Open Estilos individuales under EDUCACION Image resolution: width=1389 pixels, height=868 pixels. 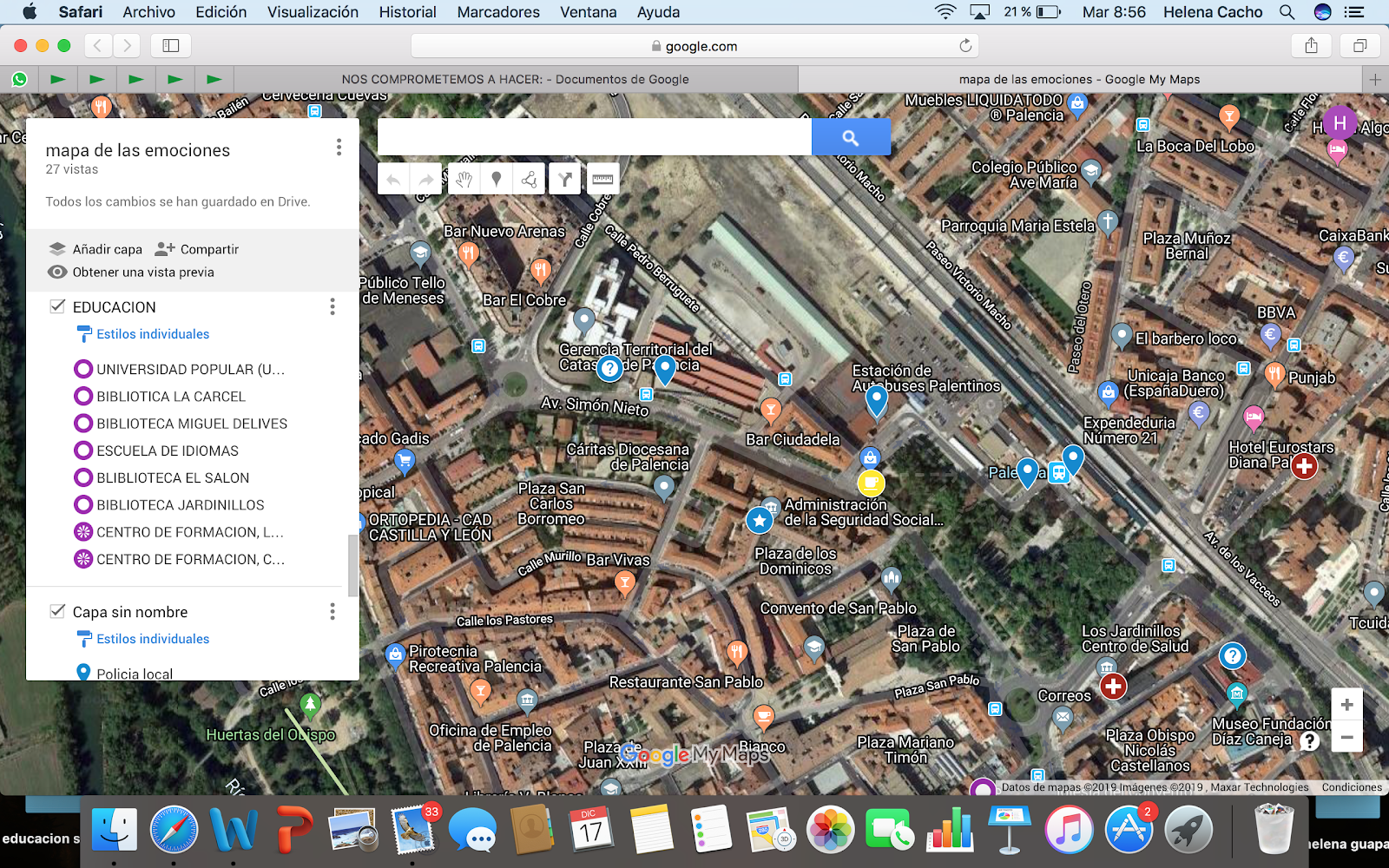153,334
